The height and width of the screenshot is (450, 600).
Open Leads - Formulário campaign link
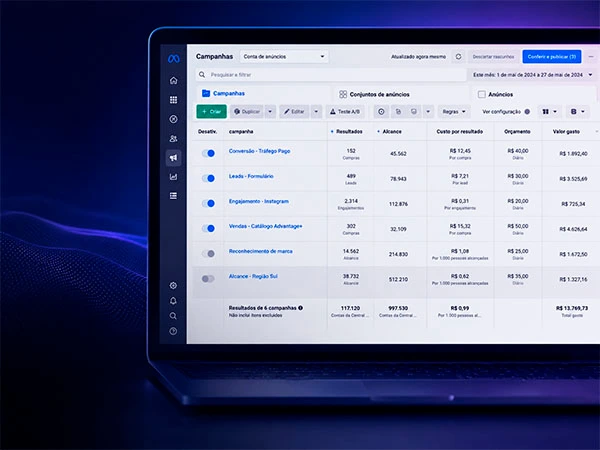click(x=251, y=176)
